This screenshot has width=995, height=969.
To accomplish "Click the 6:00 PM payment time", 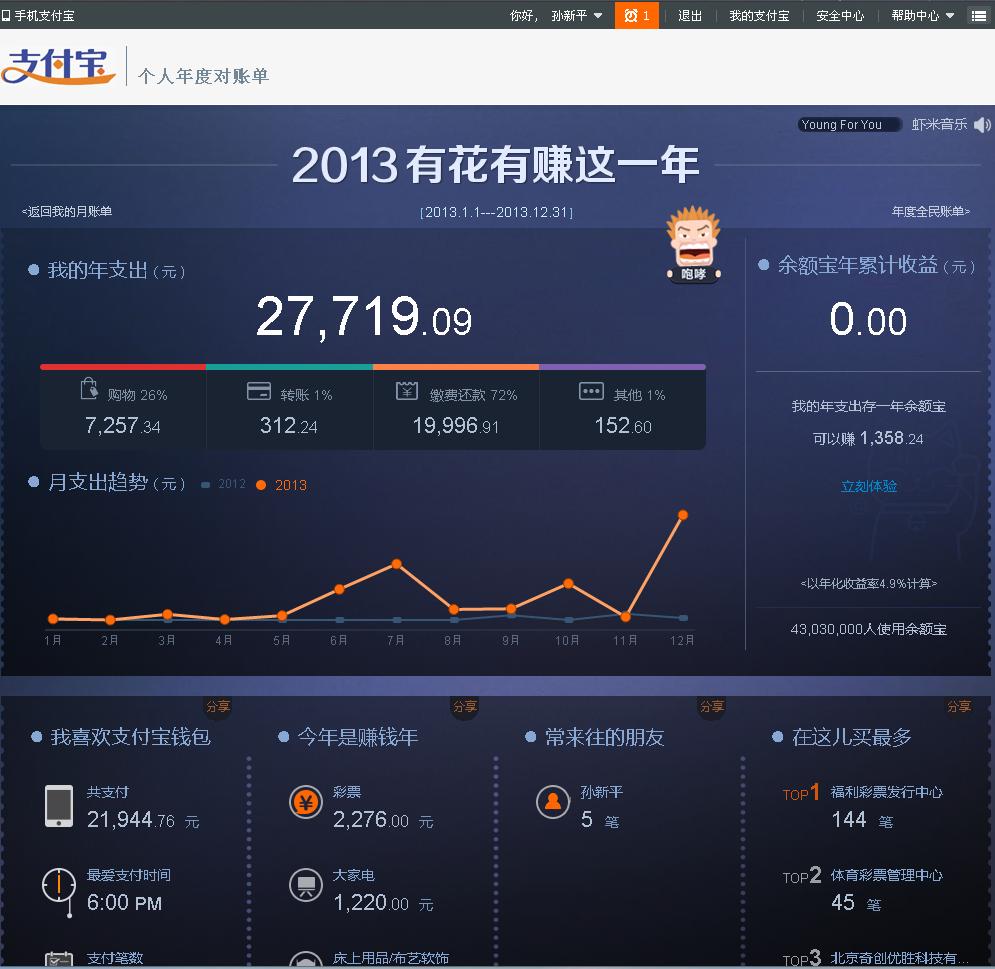I will pyautogui.click(x=124, y=902).
